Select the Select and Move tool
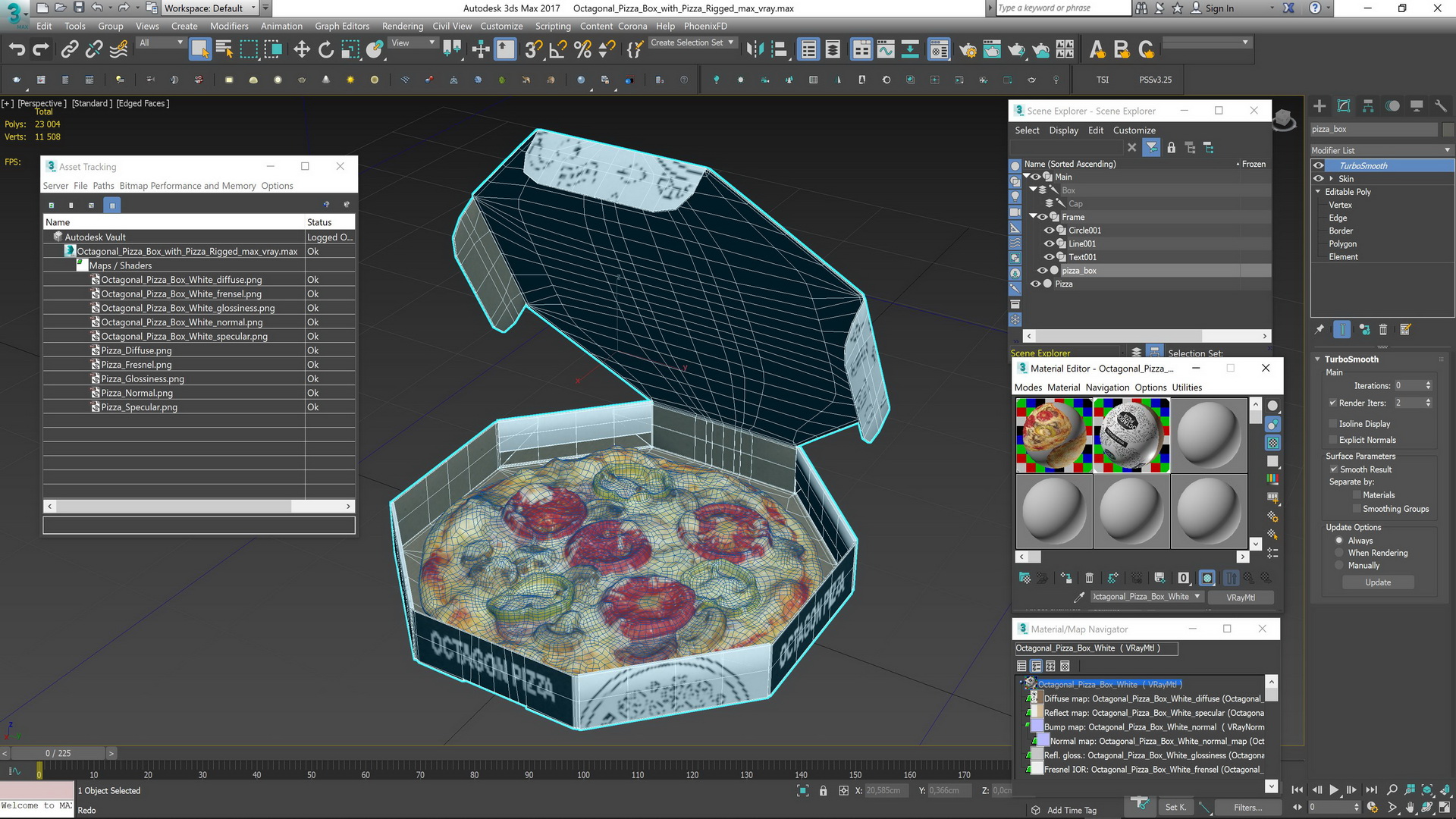The height and width of the screenshot is (819, 1456). pyautogui.click(x=302, y=50)
